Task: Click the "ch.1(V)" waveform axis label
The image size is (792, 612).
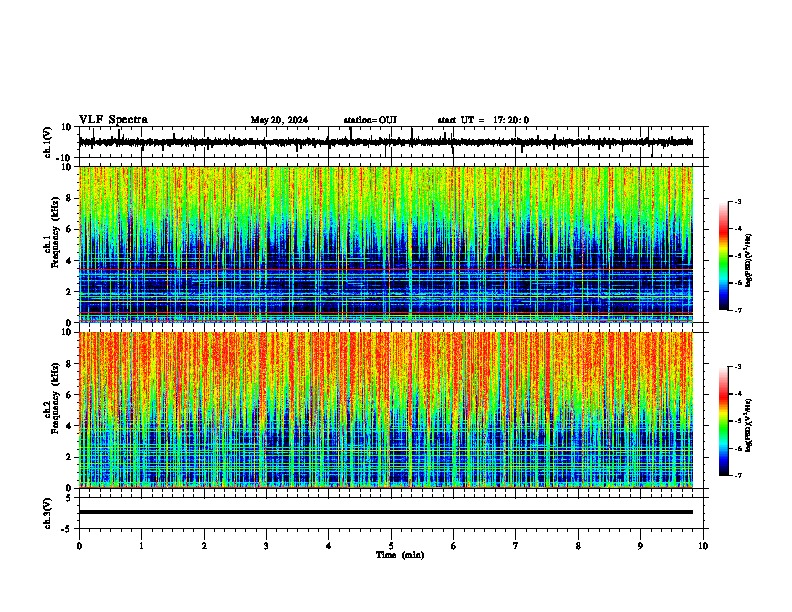Action: click(x=48, y=142)
